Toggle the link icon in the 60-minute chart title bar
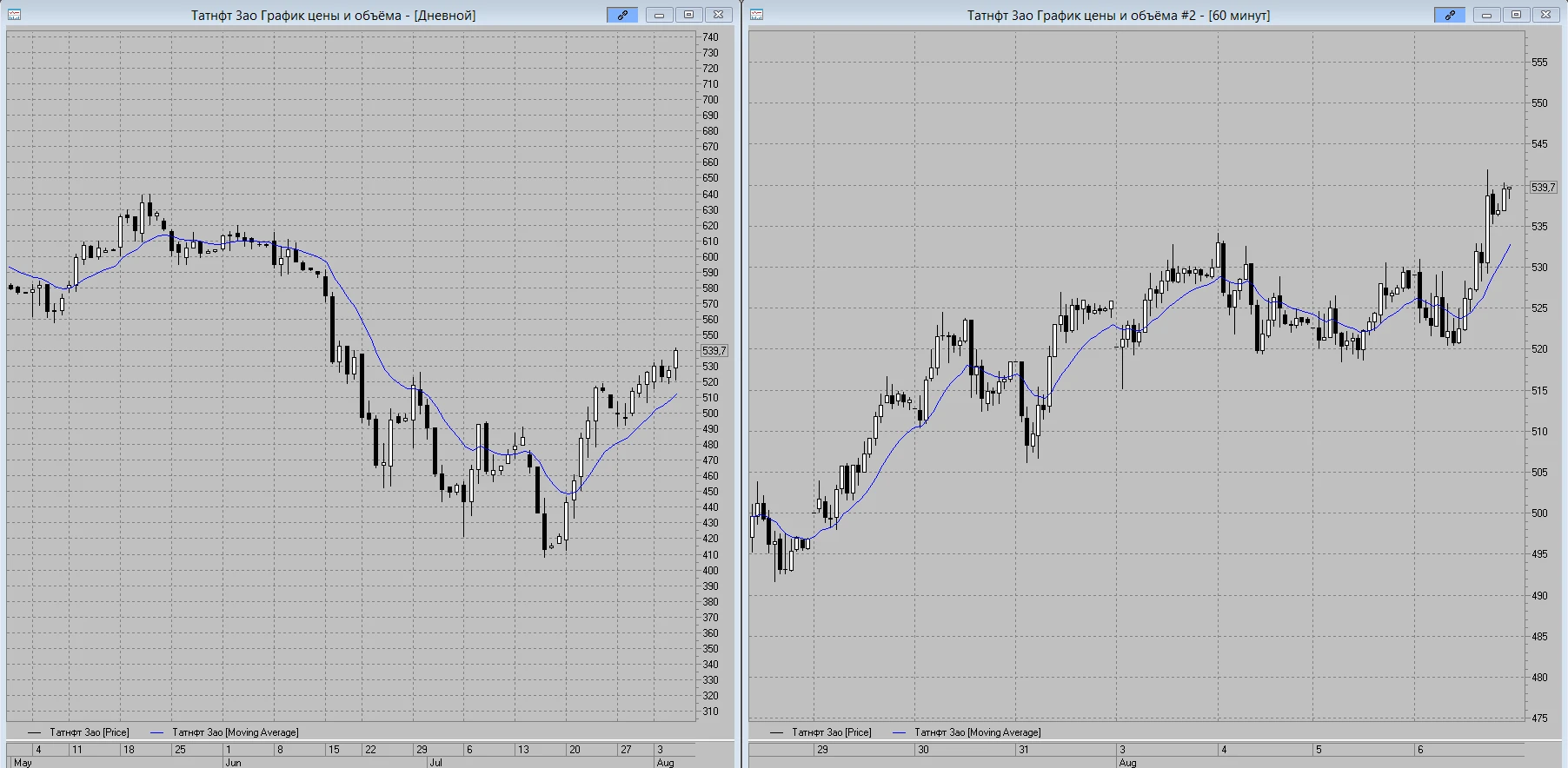The image size is (1568, 768). coord(1450,15)
